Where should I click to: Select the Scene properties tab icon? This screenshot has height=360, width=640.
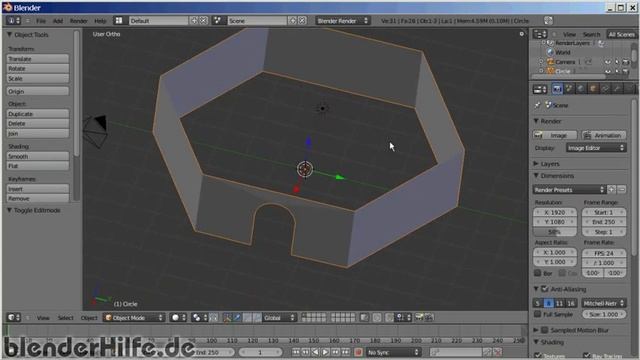point(569,89)
